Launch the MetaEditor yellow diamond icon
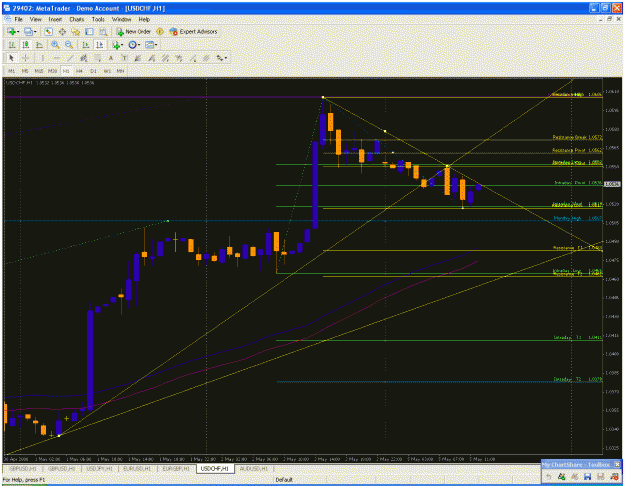 coord(160,31)
